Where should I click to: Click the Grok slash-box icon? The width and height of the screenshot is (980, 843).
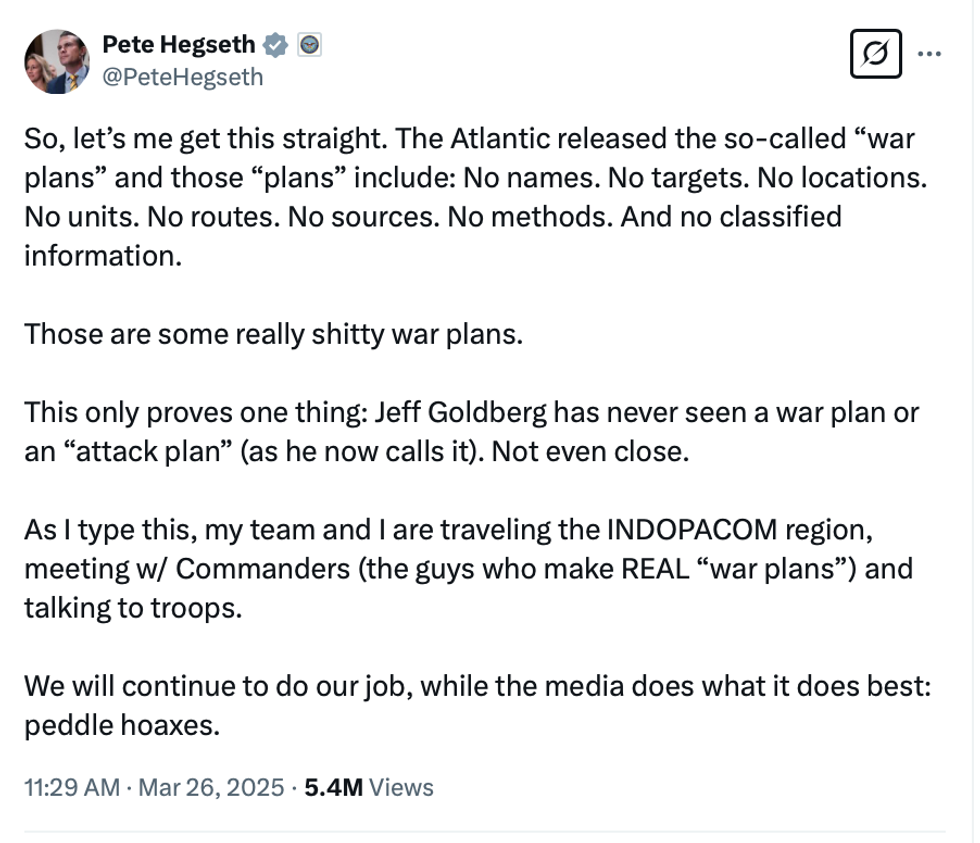[876, 54]
